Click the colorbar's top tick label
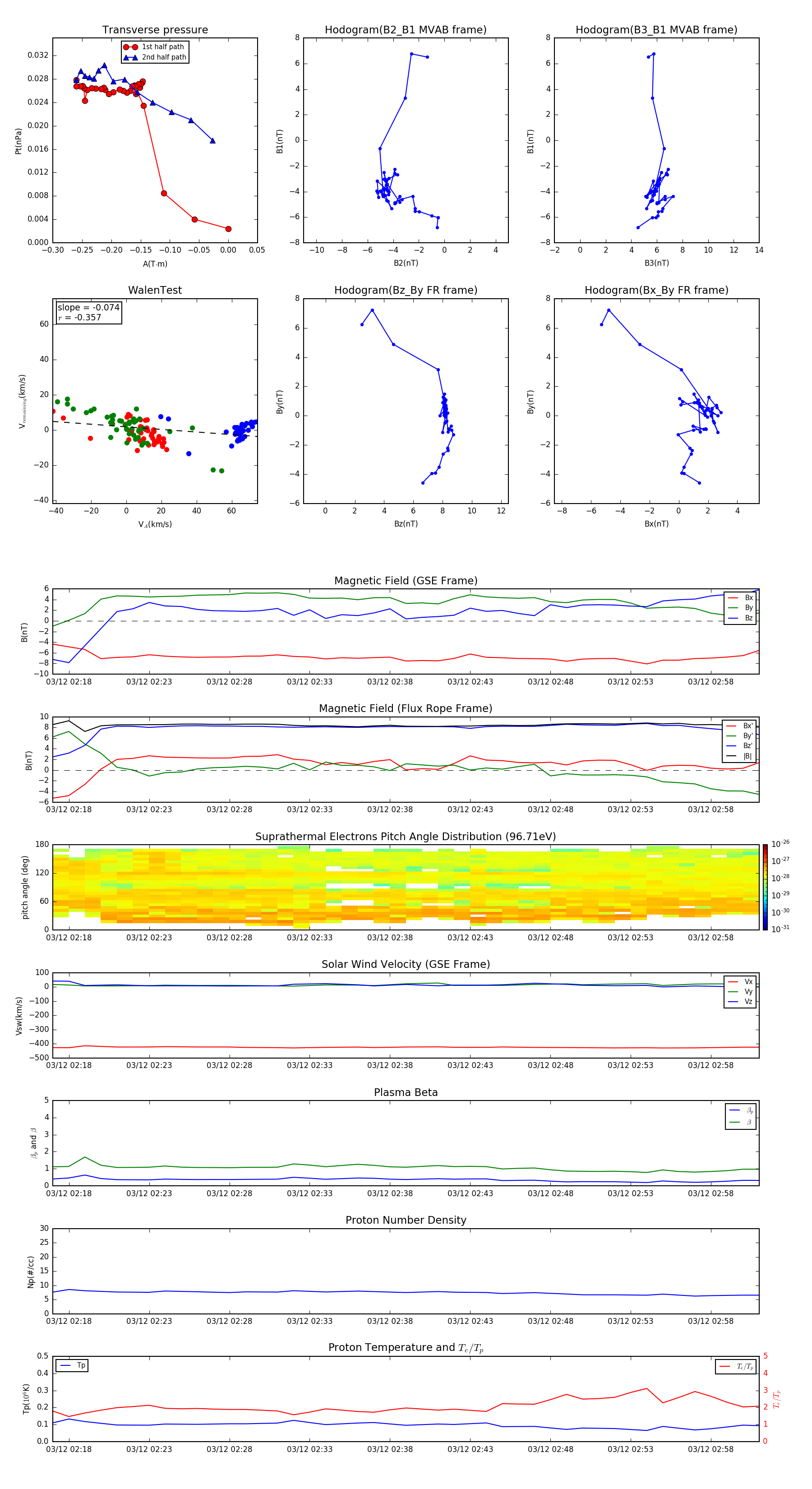Screen dimensions: 812x1489 (x=780, y=844)
